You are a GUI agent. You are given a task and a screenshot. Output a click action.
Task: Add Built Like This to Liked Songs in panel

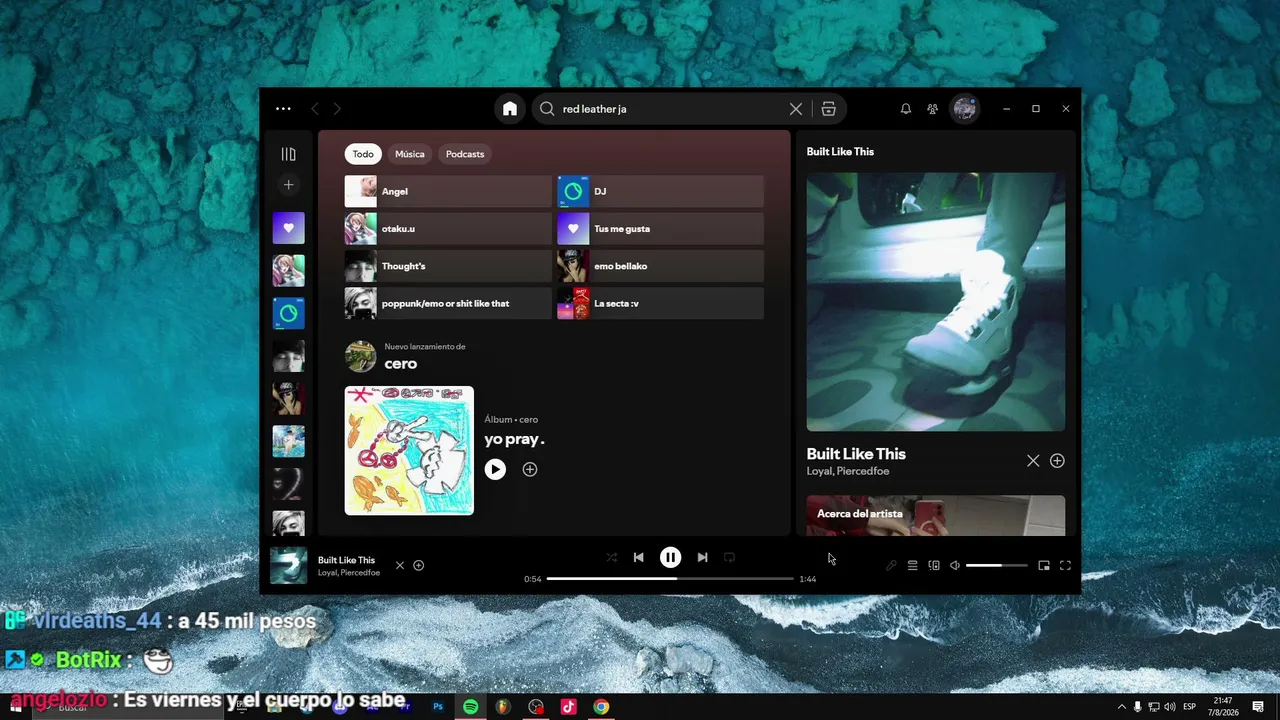click(x=1057, y=461)
